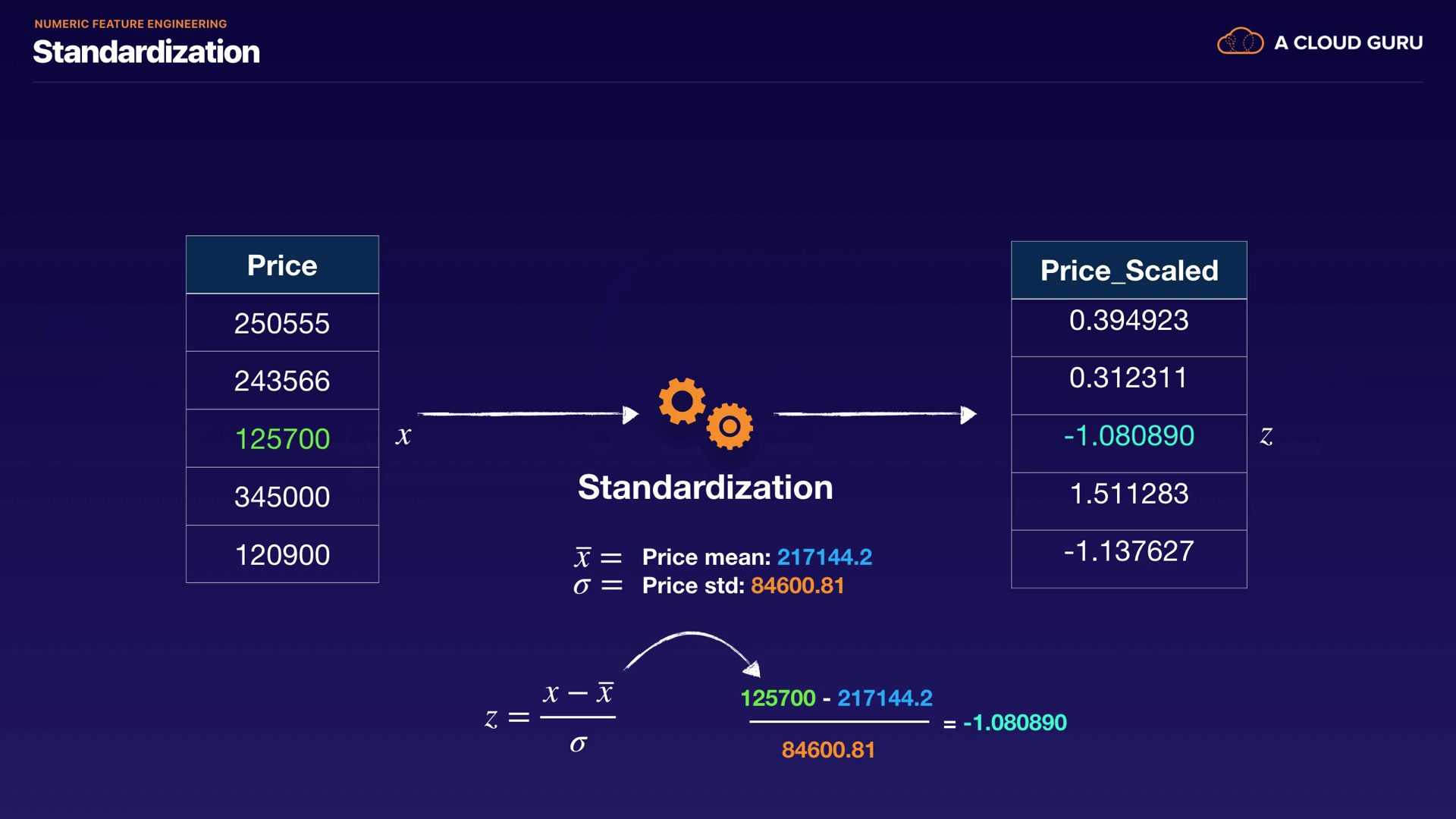This screenshot has height=819, width=1456.
Task: Click the A Cloud Guru cloud logo
Action: (x=1240, y=42)
